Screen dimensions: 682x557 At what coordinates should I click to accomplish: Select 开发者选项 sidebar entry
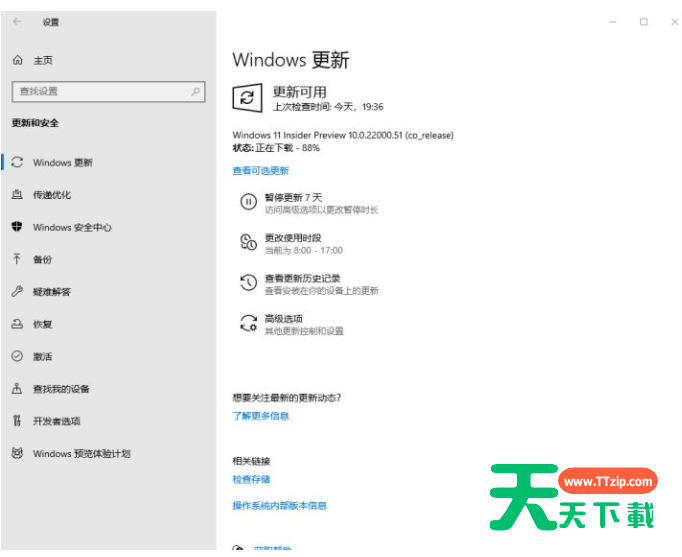click(57, 421)
